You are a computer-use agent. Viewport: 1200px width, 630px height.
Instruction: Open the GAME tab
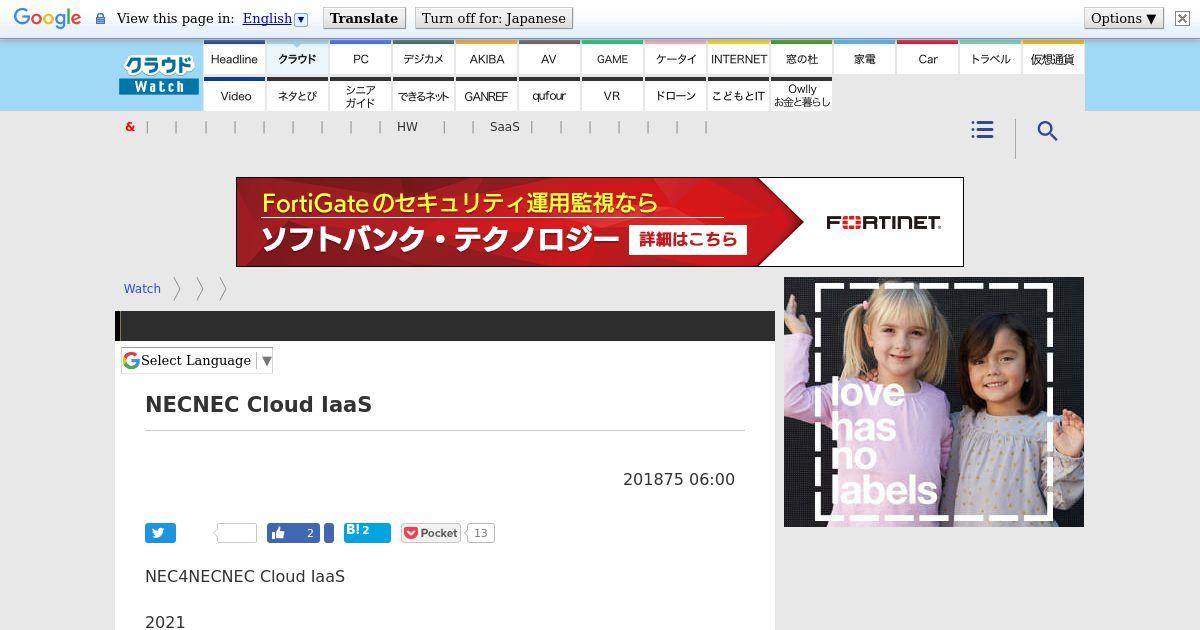click(612, 59)
